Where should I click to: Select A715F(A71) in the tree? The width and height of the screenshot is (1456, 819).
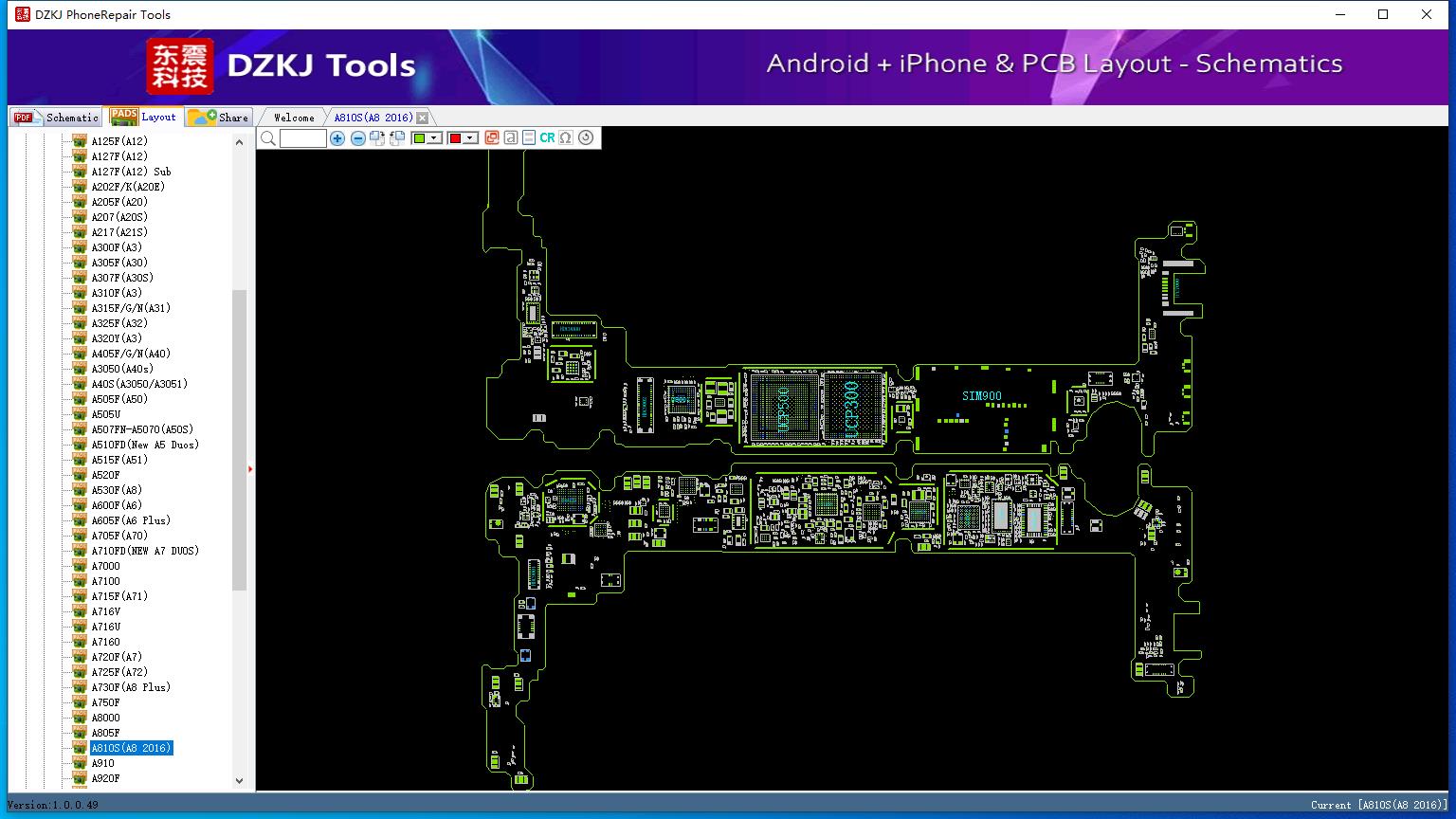pyautogui.click(x=119, y=596)
